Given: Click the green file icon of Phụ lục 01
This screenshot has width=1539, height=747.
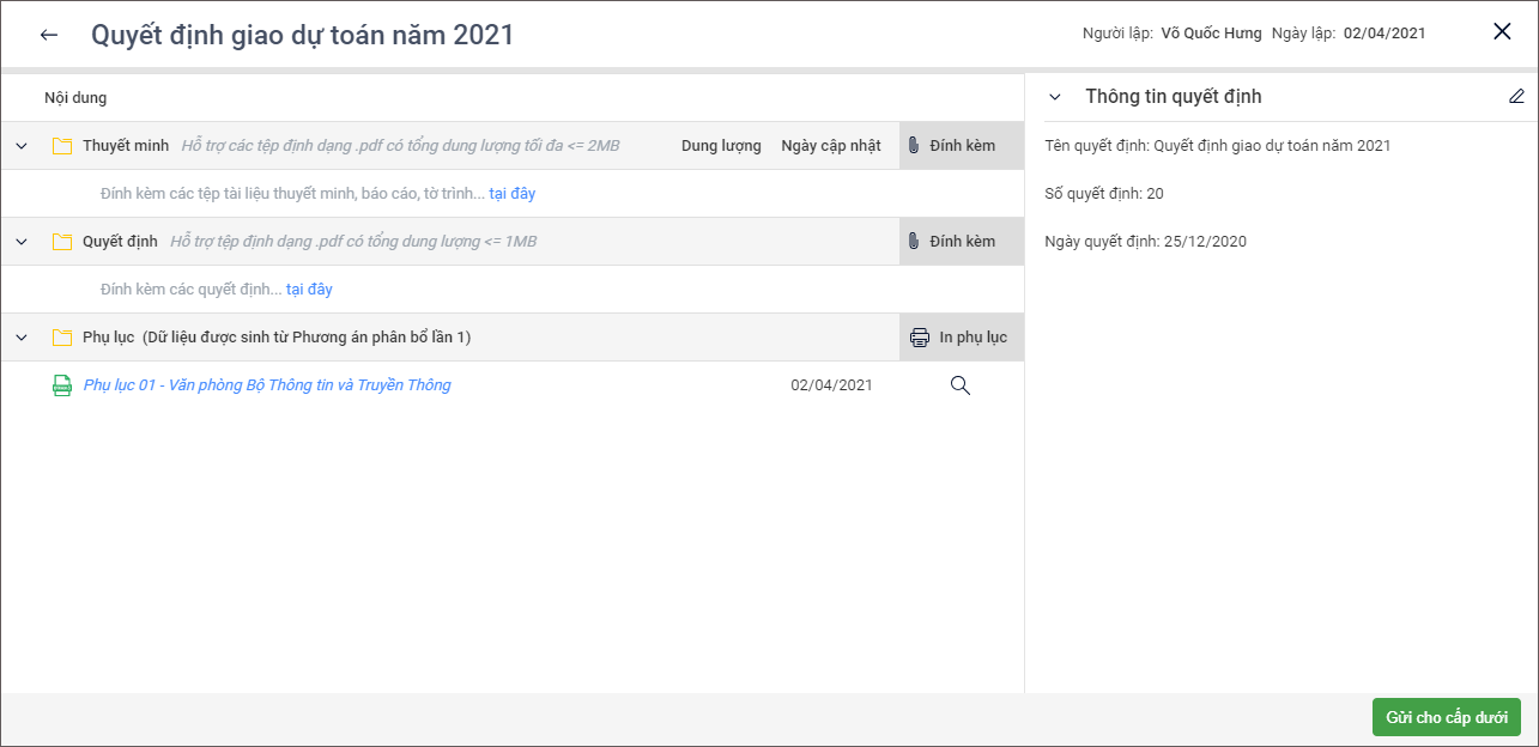Looking at the screenshot, I should click(62, 386).
